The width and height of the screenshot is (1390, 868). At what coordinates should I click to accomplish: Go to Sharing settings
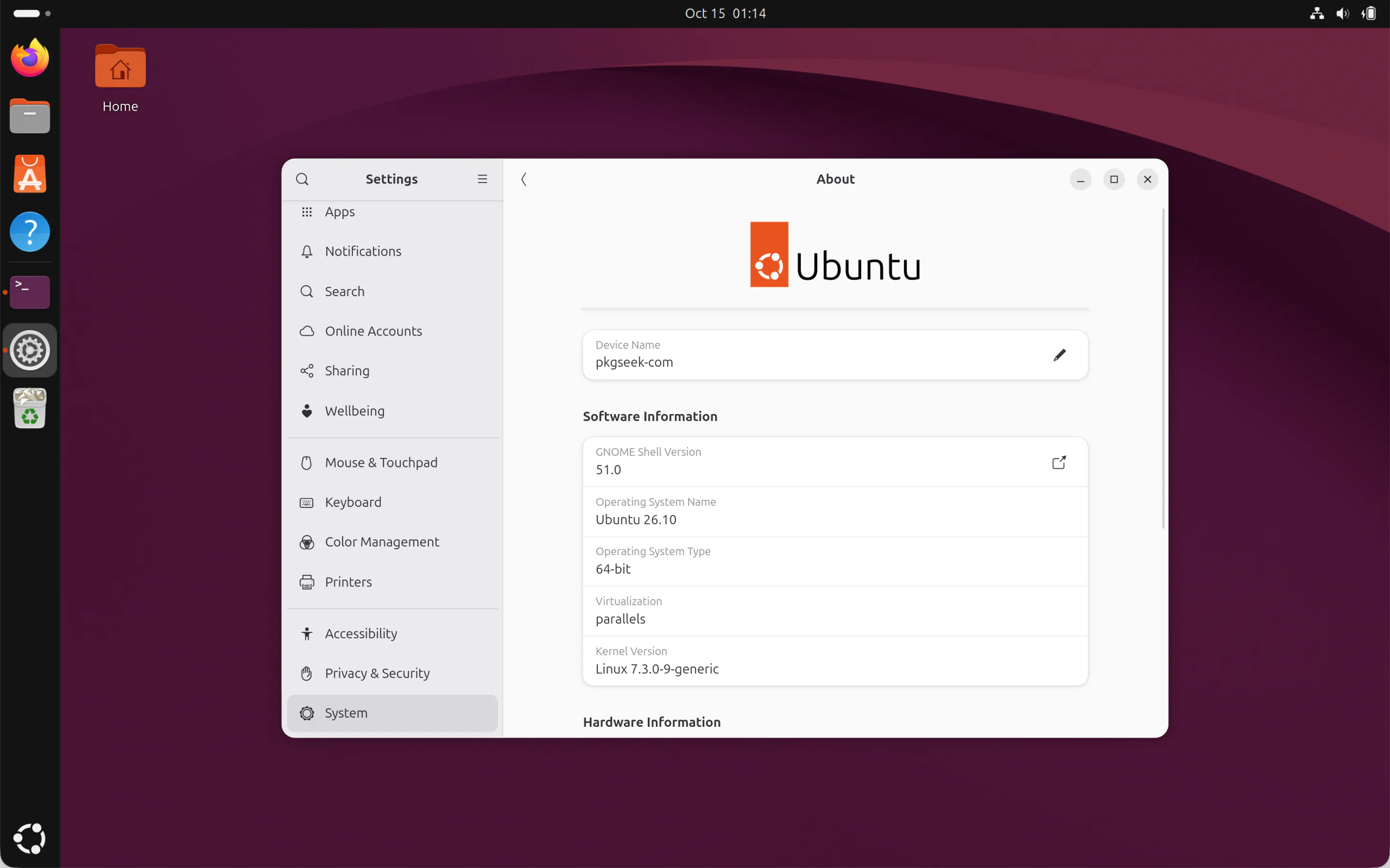[x=392, y=371]
